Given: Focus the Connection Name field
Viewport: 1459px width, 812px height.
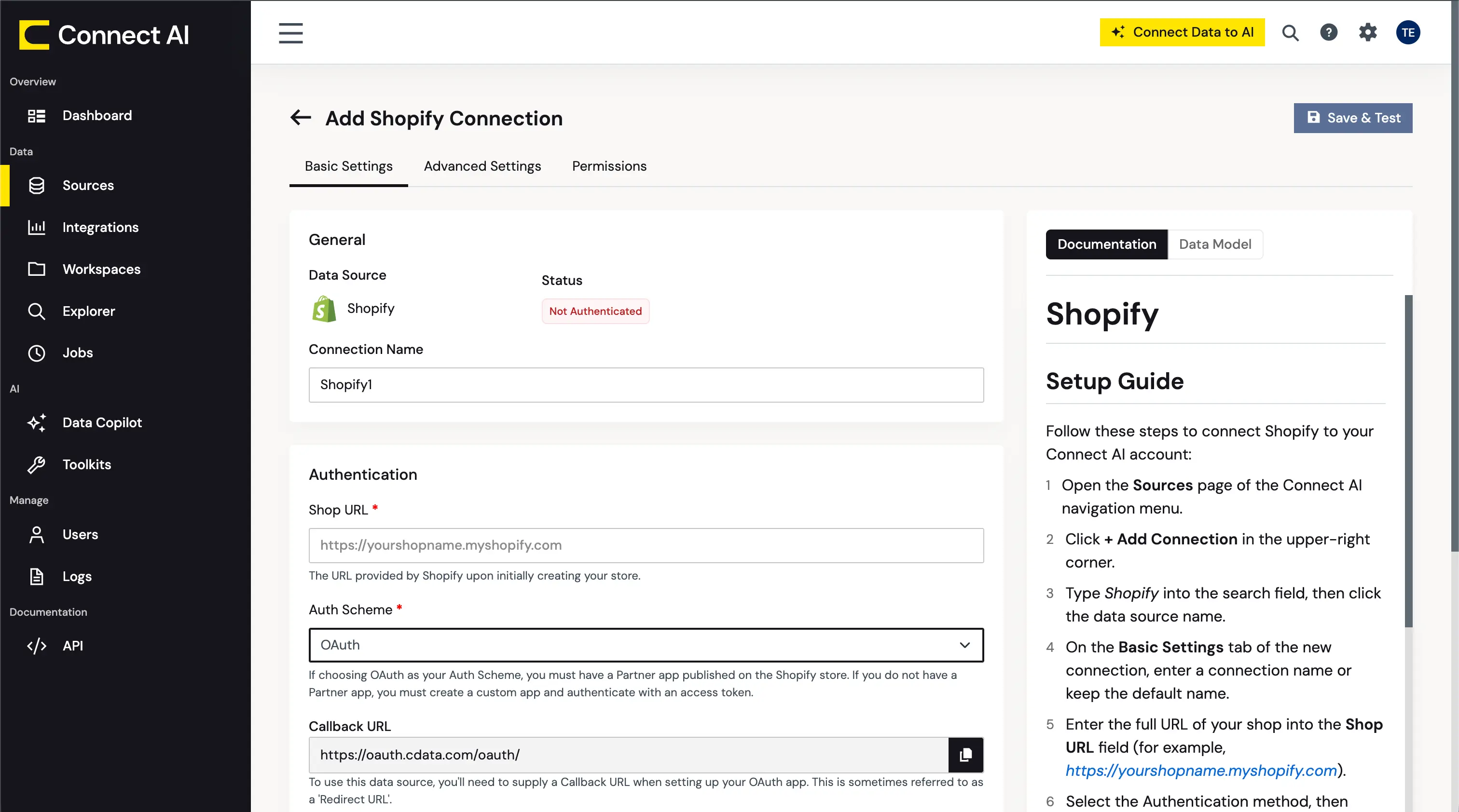Looking at the screenshot, I should point(646,385).
